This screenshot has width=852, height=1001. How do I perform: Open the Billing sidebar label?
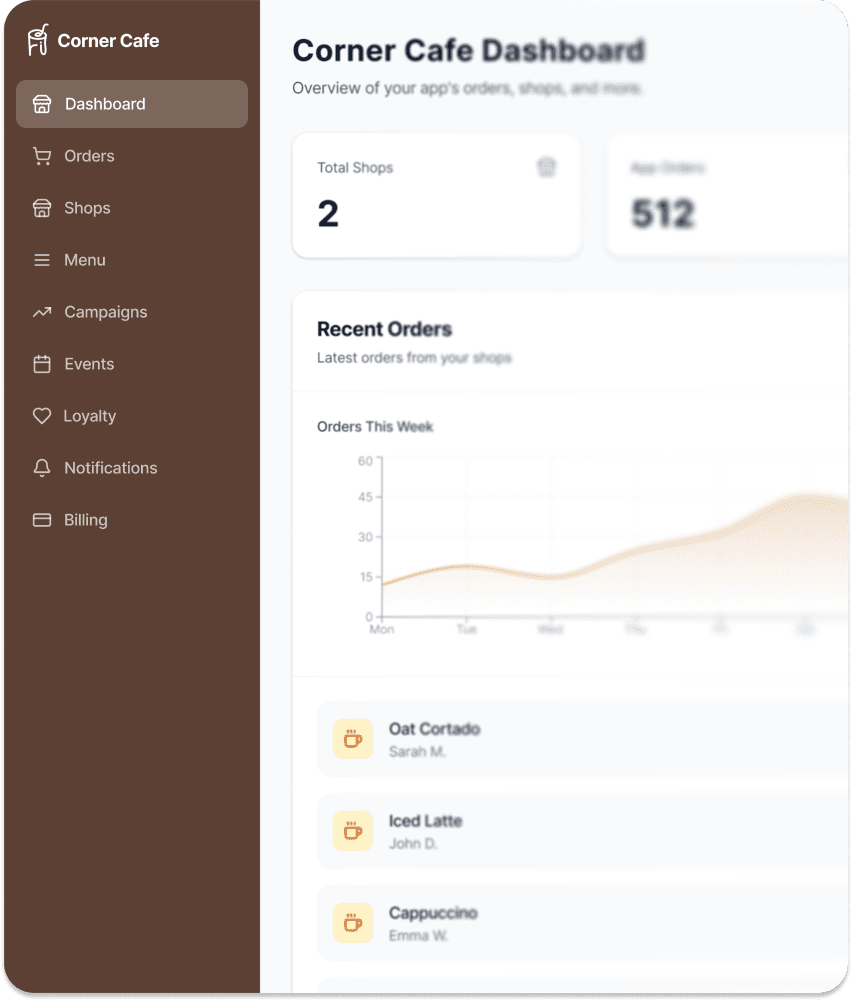[86, 520]
